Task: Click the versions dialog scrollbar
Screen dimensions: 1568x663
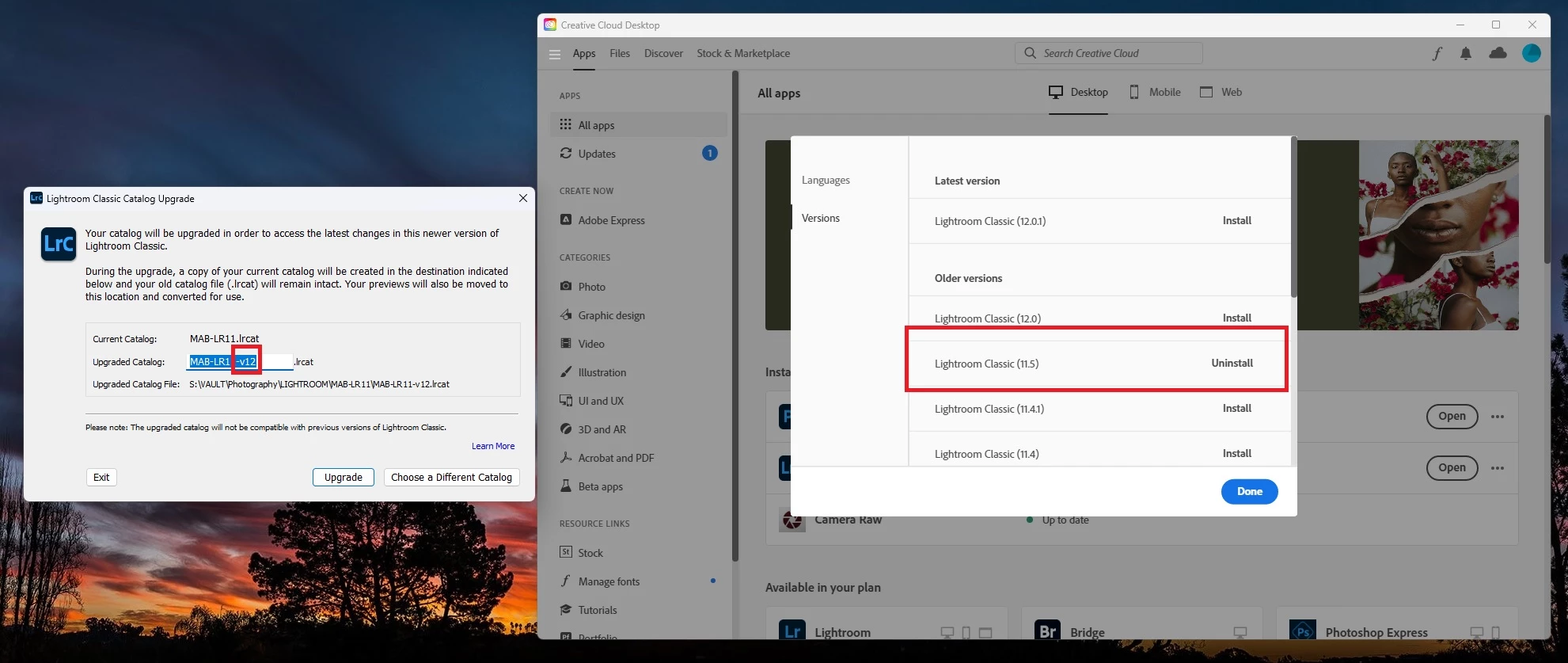Action: click(1293, 218)
